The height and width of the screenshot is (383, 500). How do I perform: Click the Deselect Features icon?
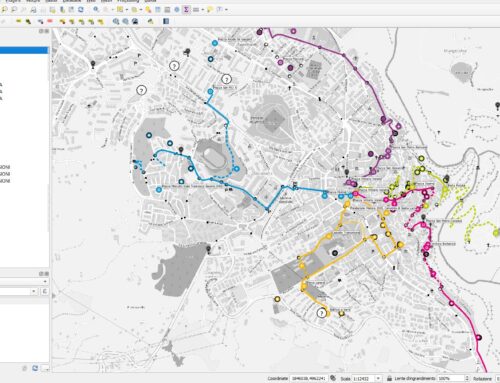pos(148,10)
